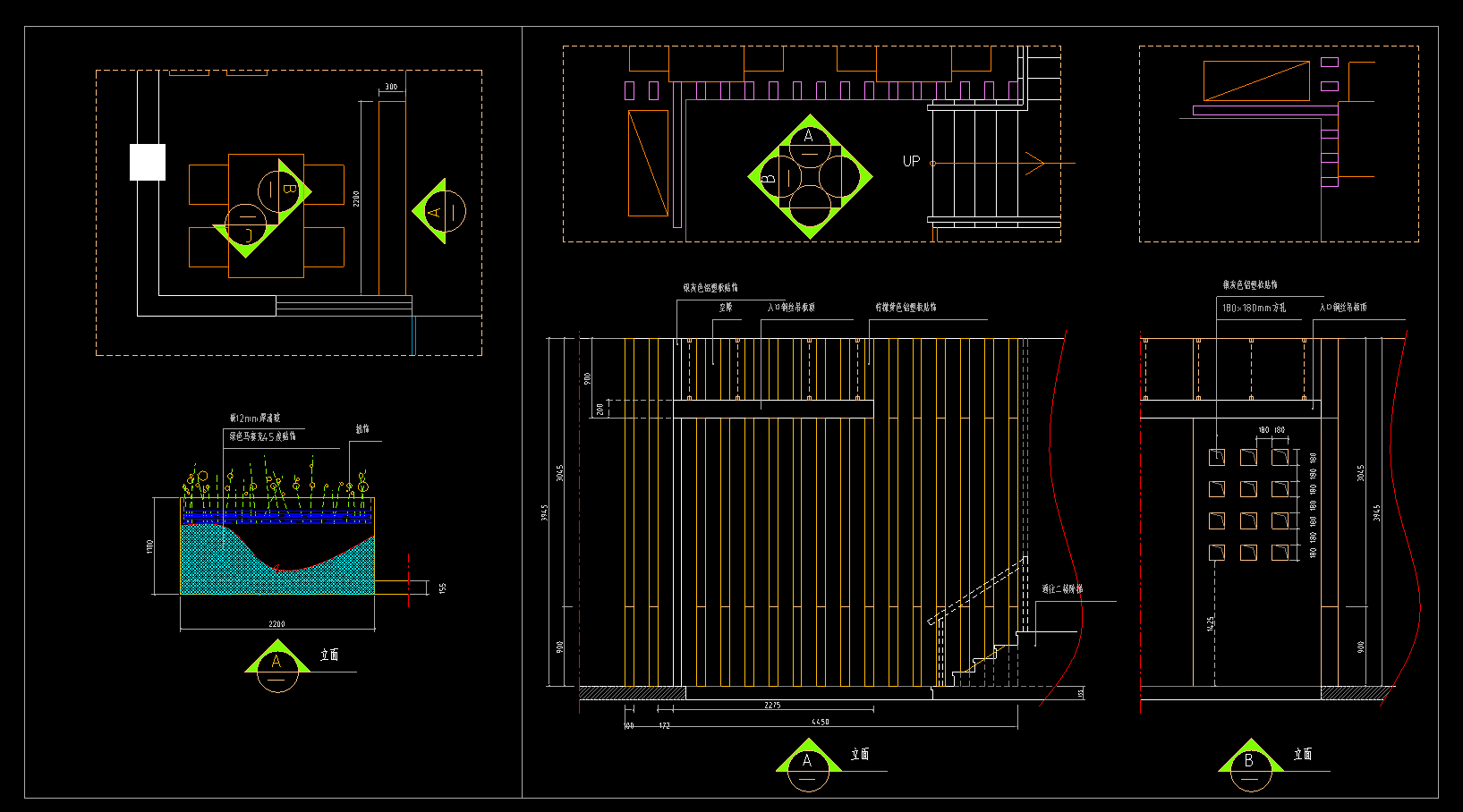Click the top-left square hole in grid

coord(1217,458)
